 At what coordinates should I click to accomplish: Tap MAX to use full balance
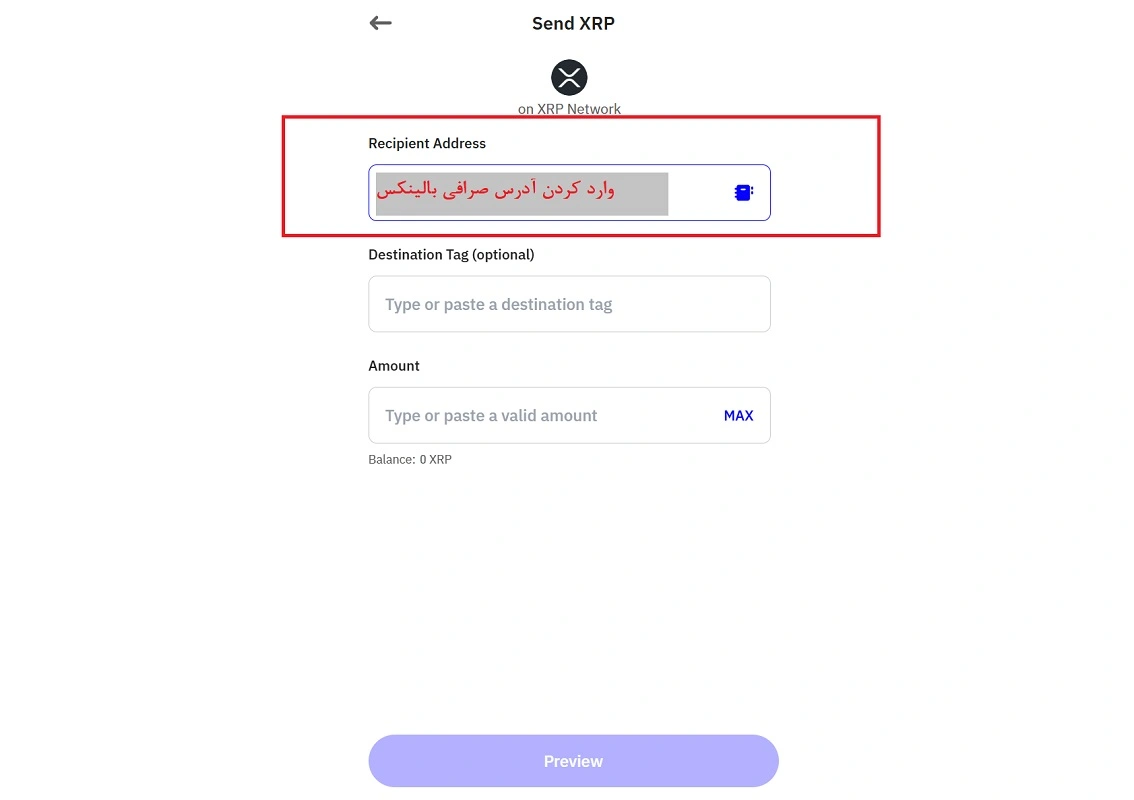[x=738, y=416]
